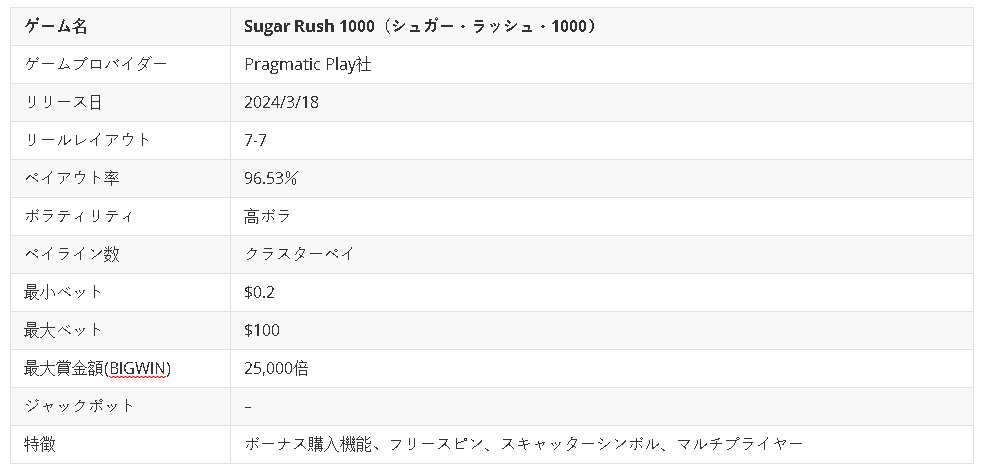Select the 高ボラ volatility value

click(x=267, y=217)
